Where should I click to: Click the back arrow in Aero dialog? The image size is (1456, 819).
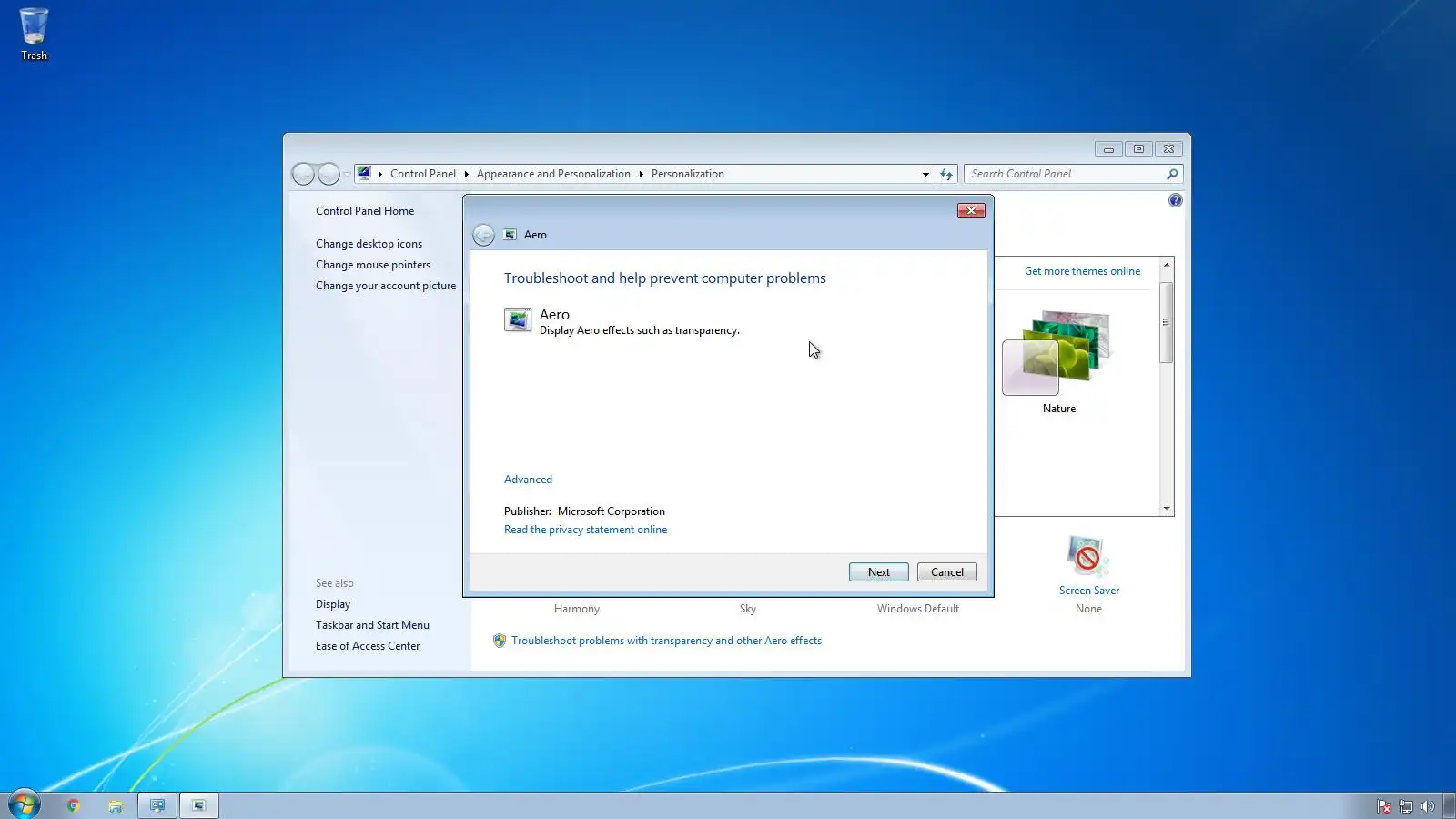tap(484, 235)
